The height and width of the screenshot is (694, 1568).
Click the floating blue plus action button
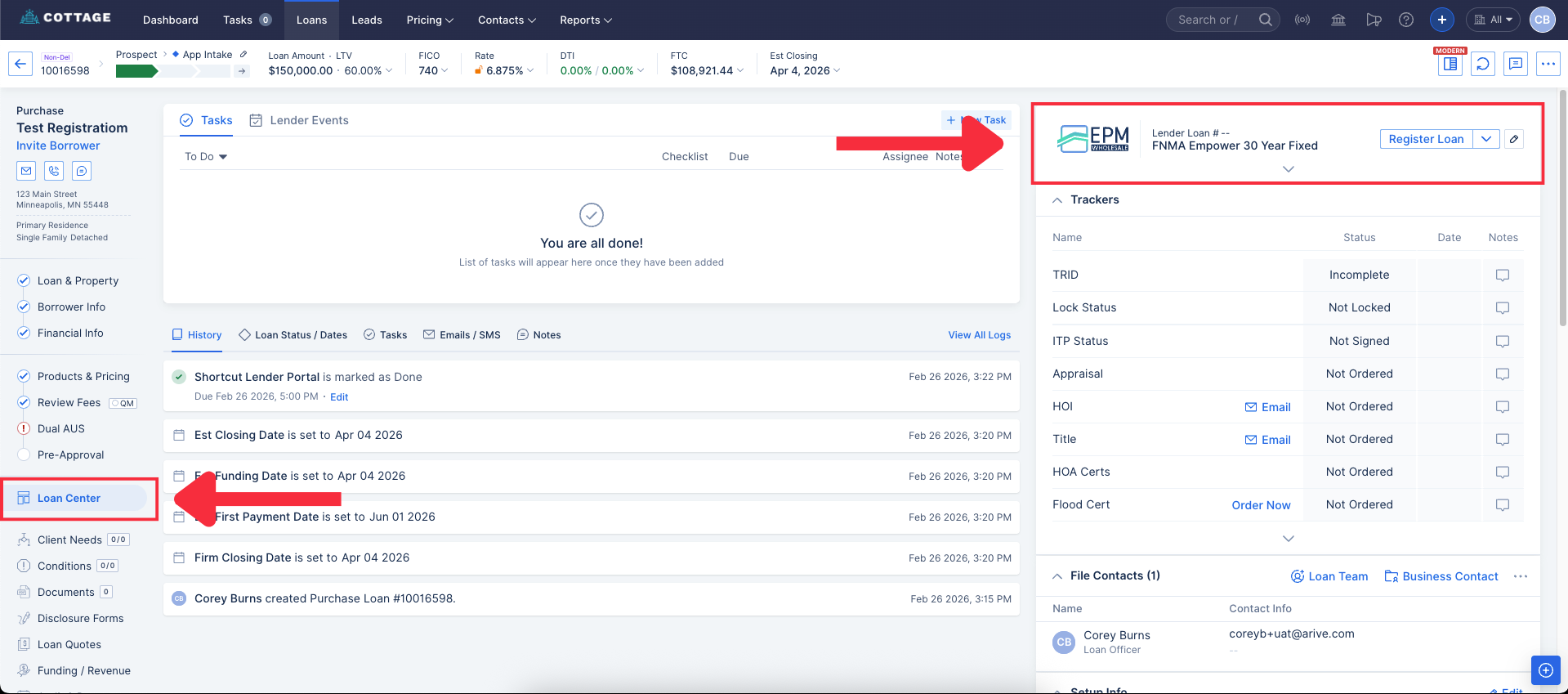pos(1545,670)
